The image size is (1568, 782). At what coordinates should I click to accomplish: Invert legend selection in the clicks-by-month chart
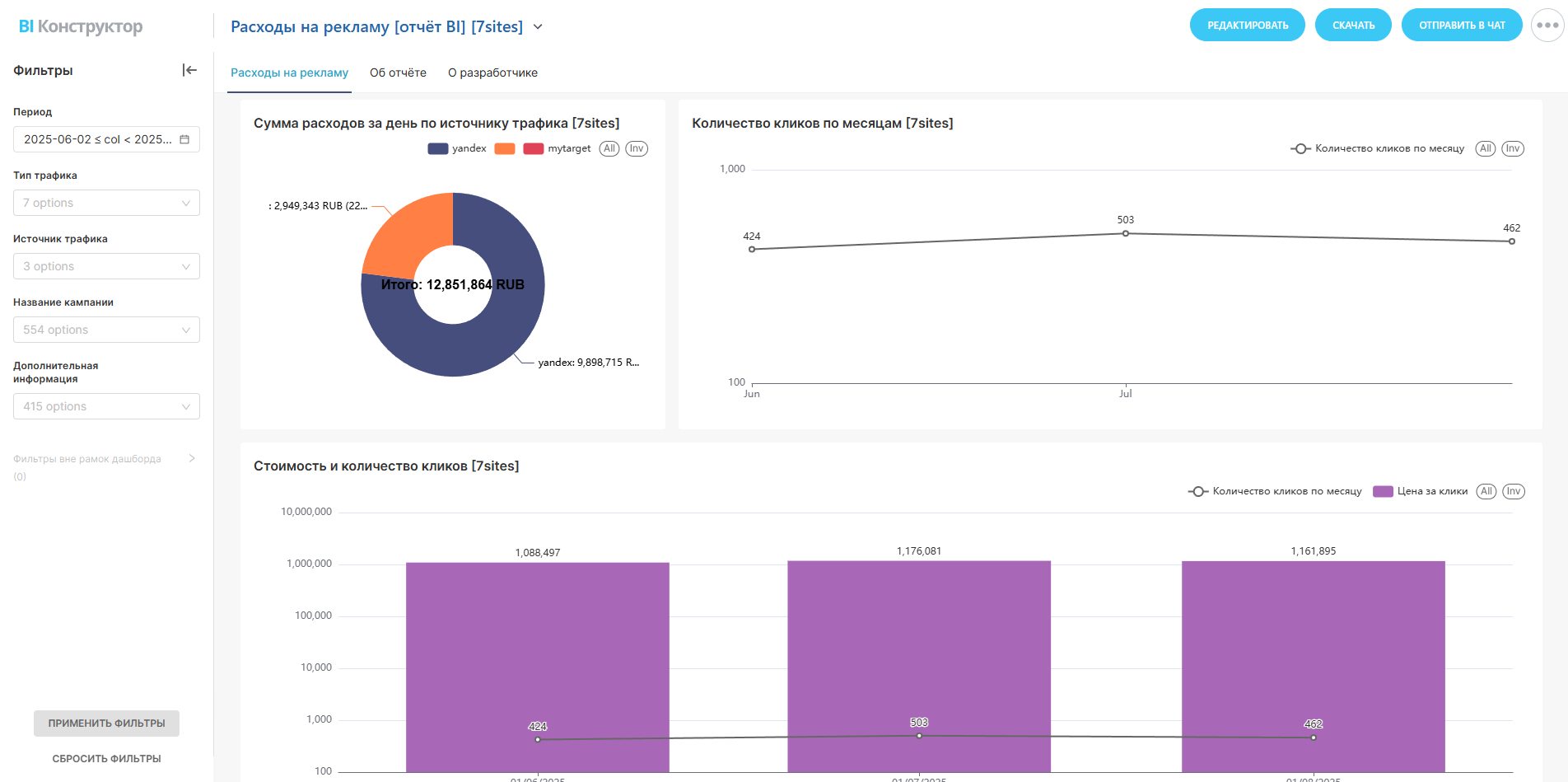point(1513,148)
